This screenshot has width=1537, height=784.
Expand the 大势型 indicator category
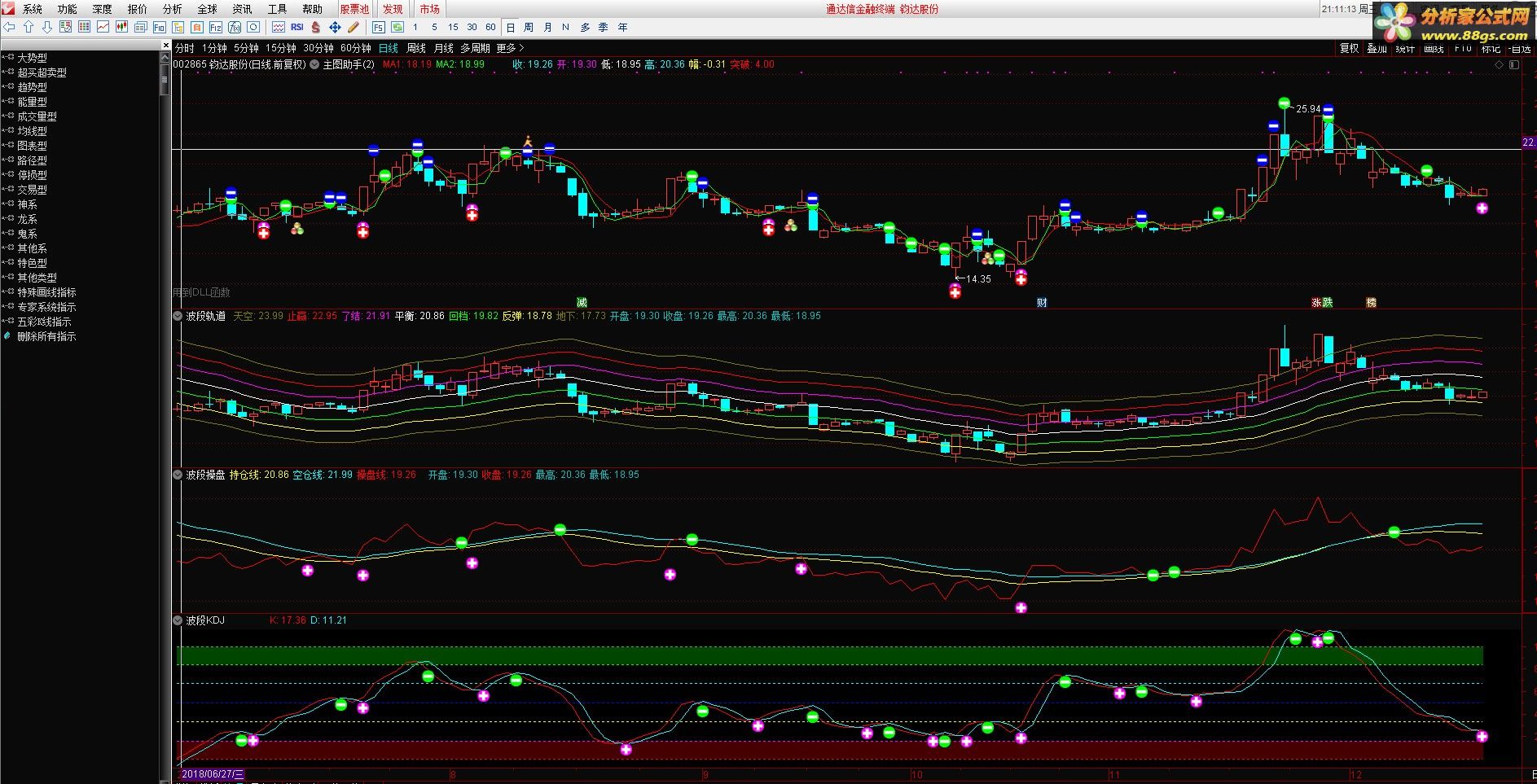32,58
